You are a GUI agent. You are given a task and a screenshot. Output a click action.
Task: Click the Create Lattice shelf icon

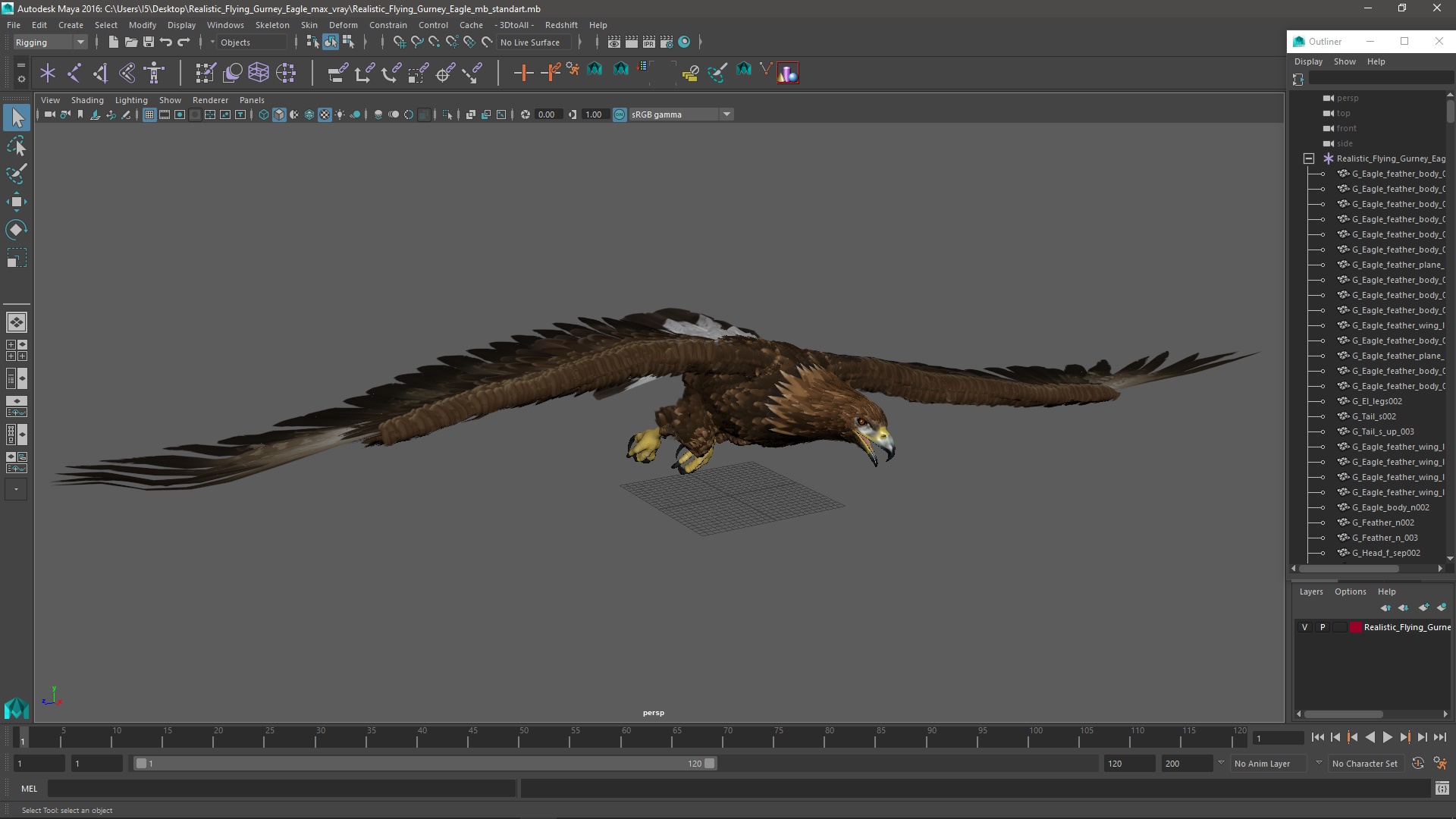[259, 73]
